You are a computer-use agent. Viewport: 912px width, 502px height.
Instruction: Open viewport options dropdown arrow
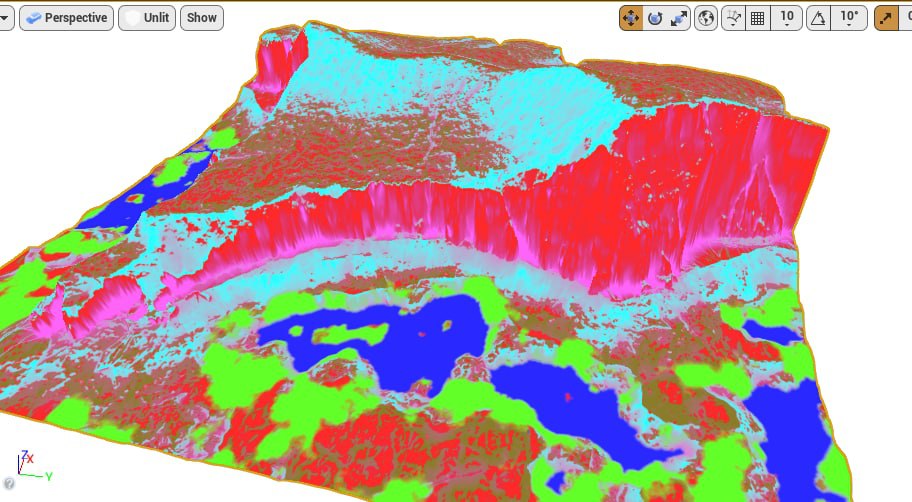(6, 18)
